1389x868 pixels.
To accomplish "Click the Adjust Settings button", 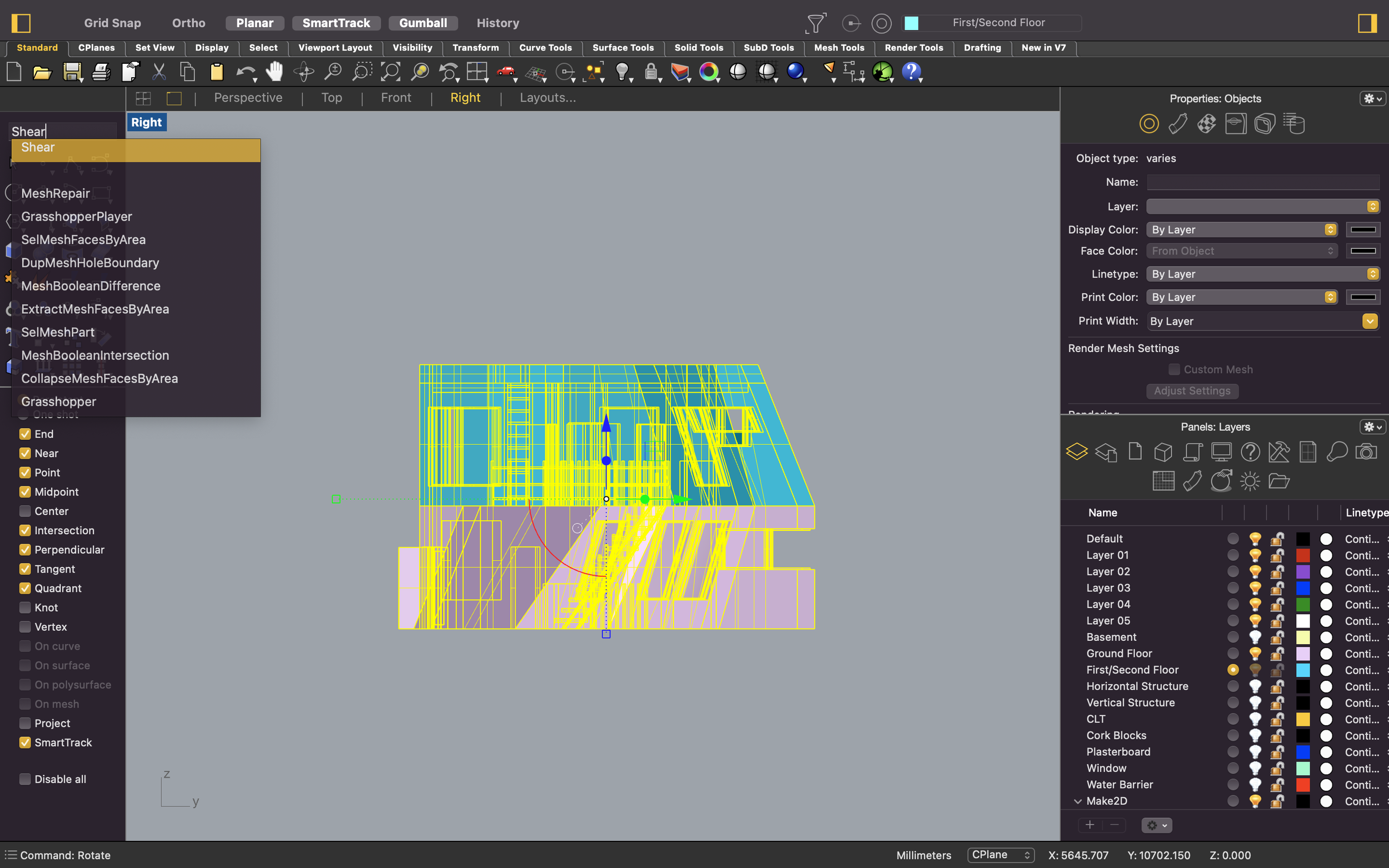I will (1191, 391).
